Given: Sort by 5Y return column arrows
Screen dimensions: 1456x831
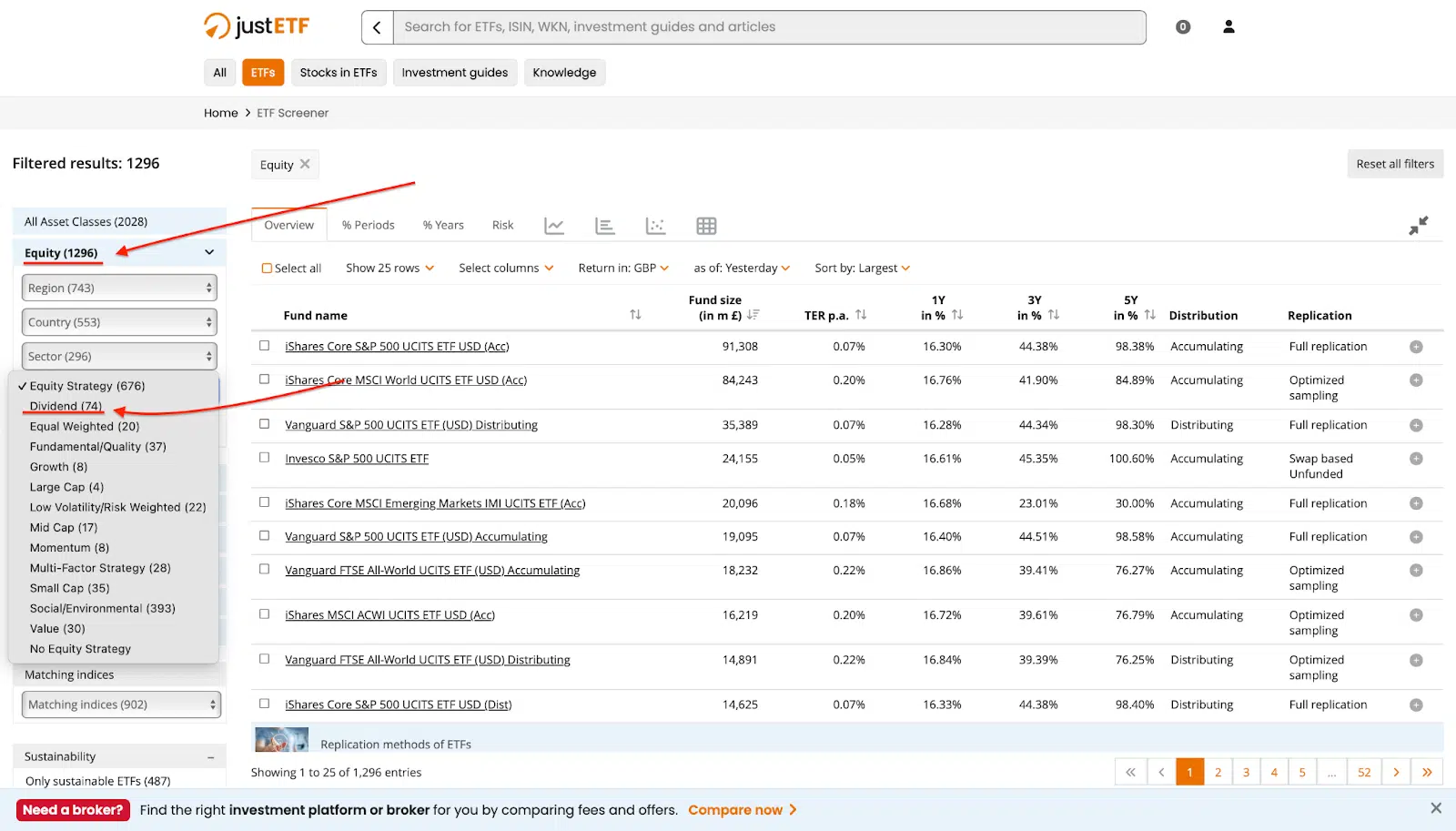Looking at the screenshot, I should 1150,315.
